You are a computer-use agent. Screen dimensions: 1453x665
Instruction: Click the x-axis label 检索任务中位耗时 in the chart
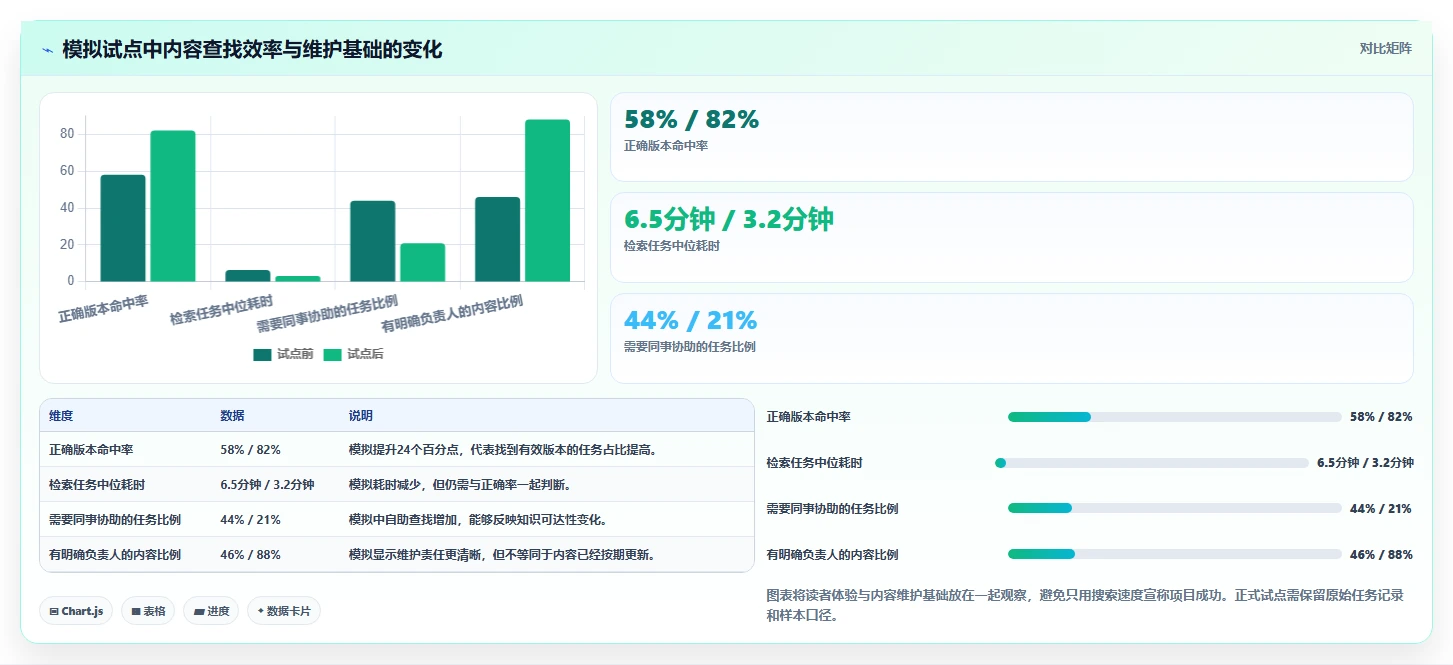pos(221,310)
